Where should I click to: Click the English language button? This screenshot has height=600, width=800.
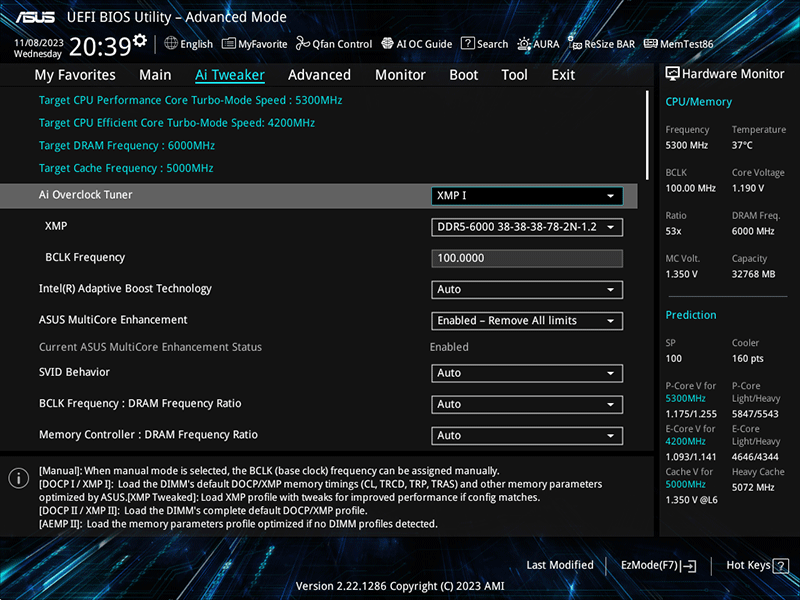pyautogui.click(x=189, y=44)
